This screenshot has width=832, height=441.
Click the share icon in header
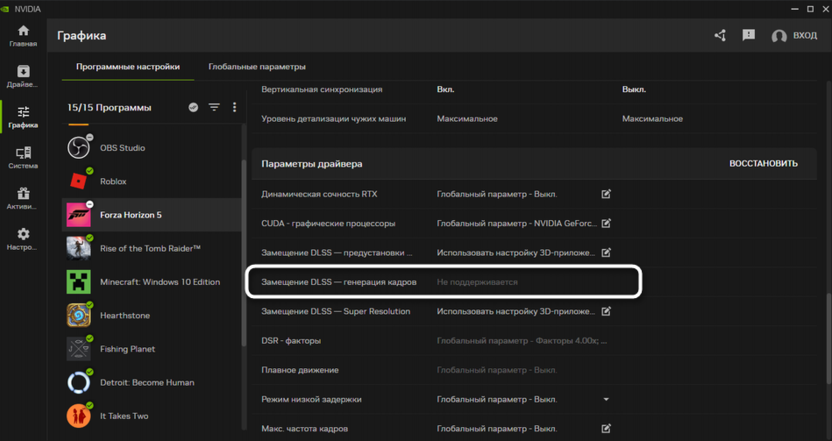[x=720, y=35]
